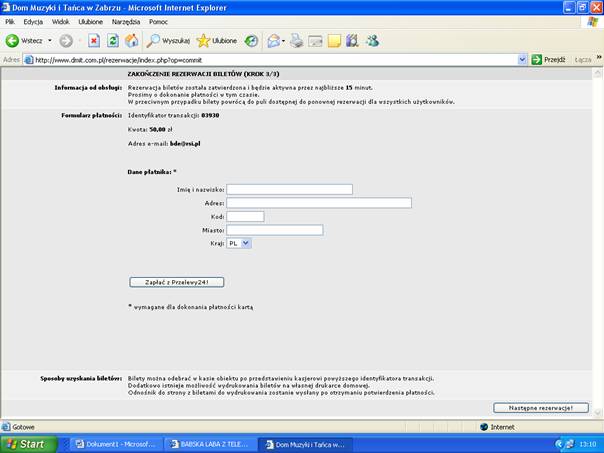Refresh the page with the refresh icon

coord(113,41)
